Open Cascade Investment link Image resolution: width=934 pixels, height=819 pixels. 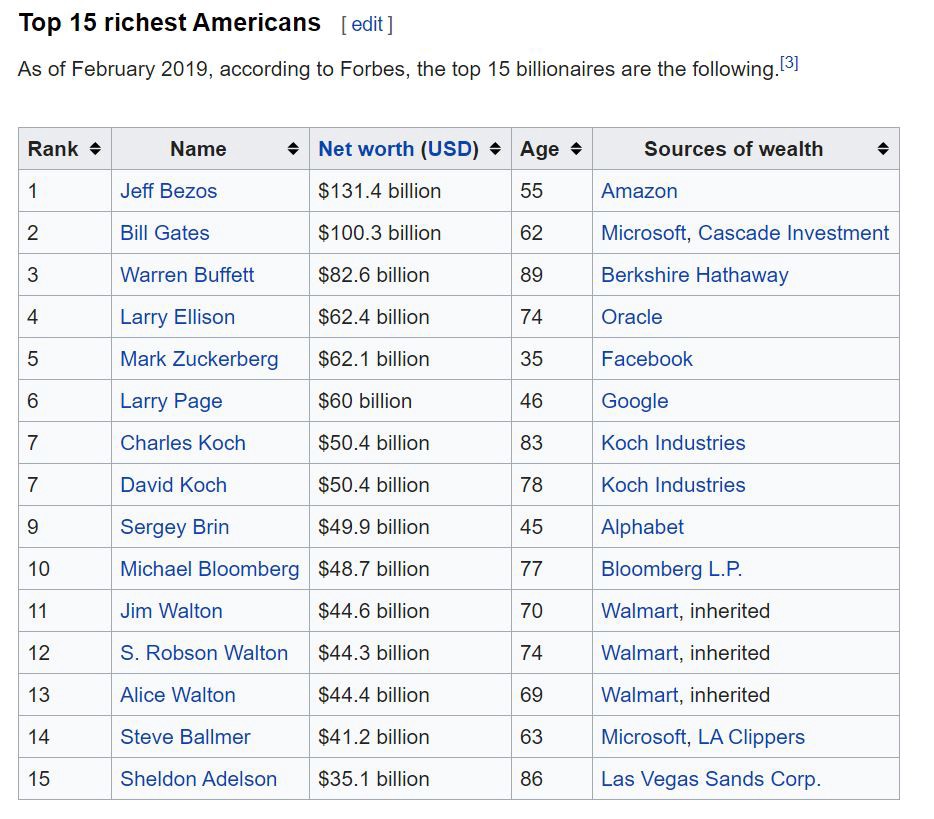pos(793,233)
